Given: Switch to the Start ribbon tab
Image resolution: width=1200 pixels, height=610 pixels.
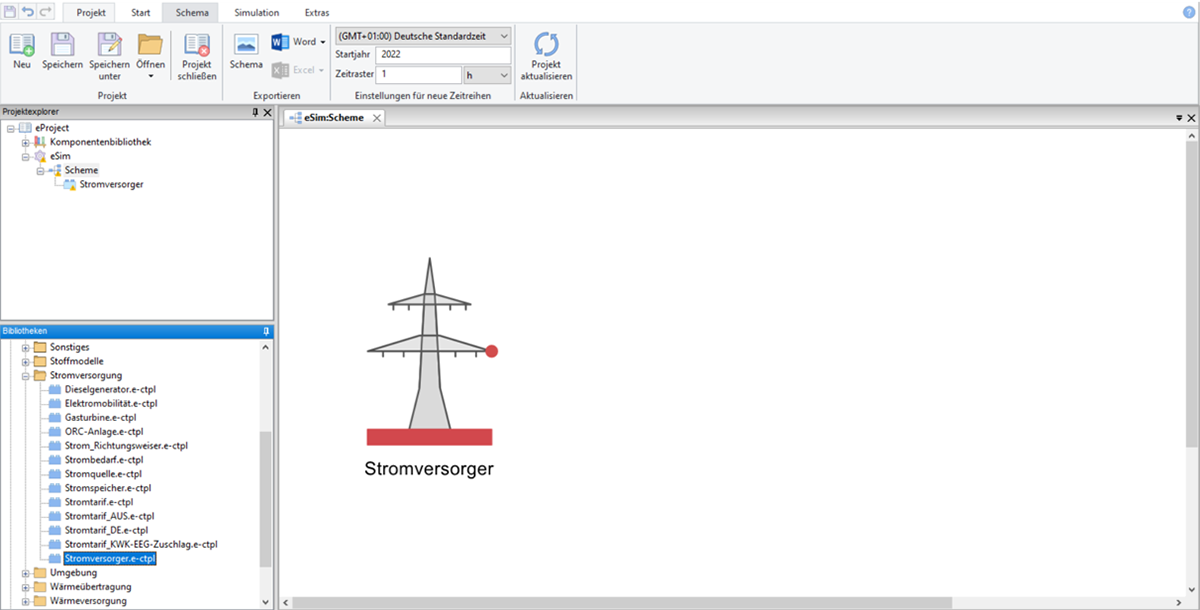Looking at the screenshot, I should (141, 12).
